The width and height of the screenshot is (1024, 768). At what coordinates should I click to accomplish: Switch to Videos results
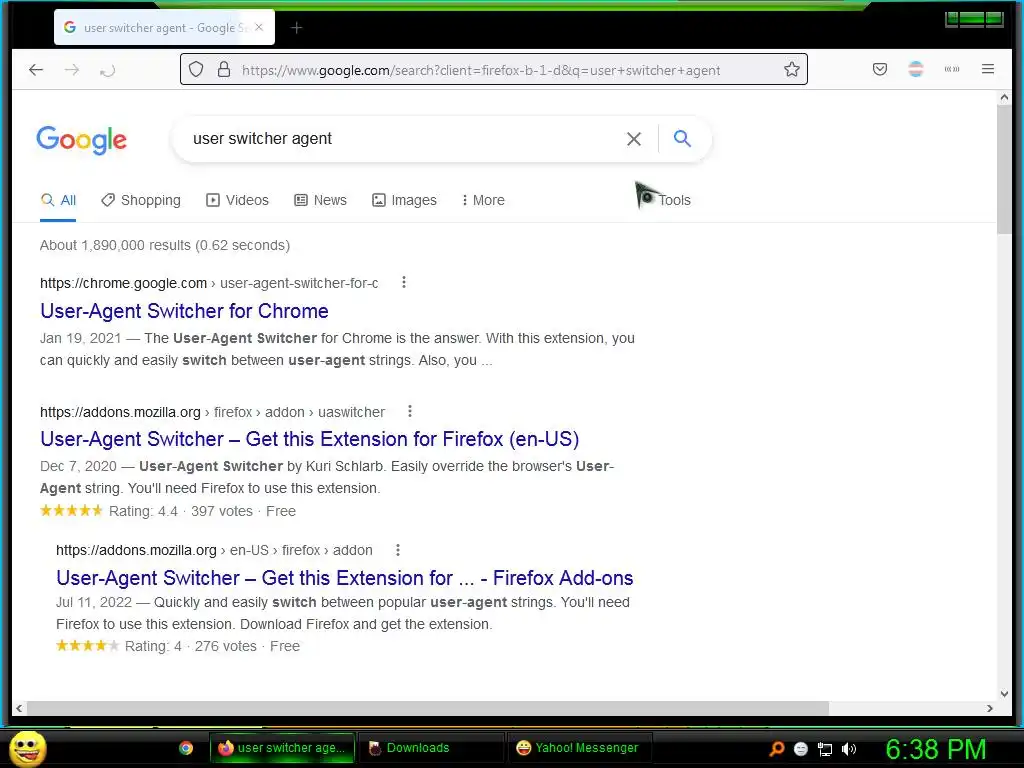[237, 200]
